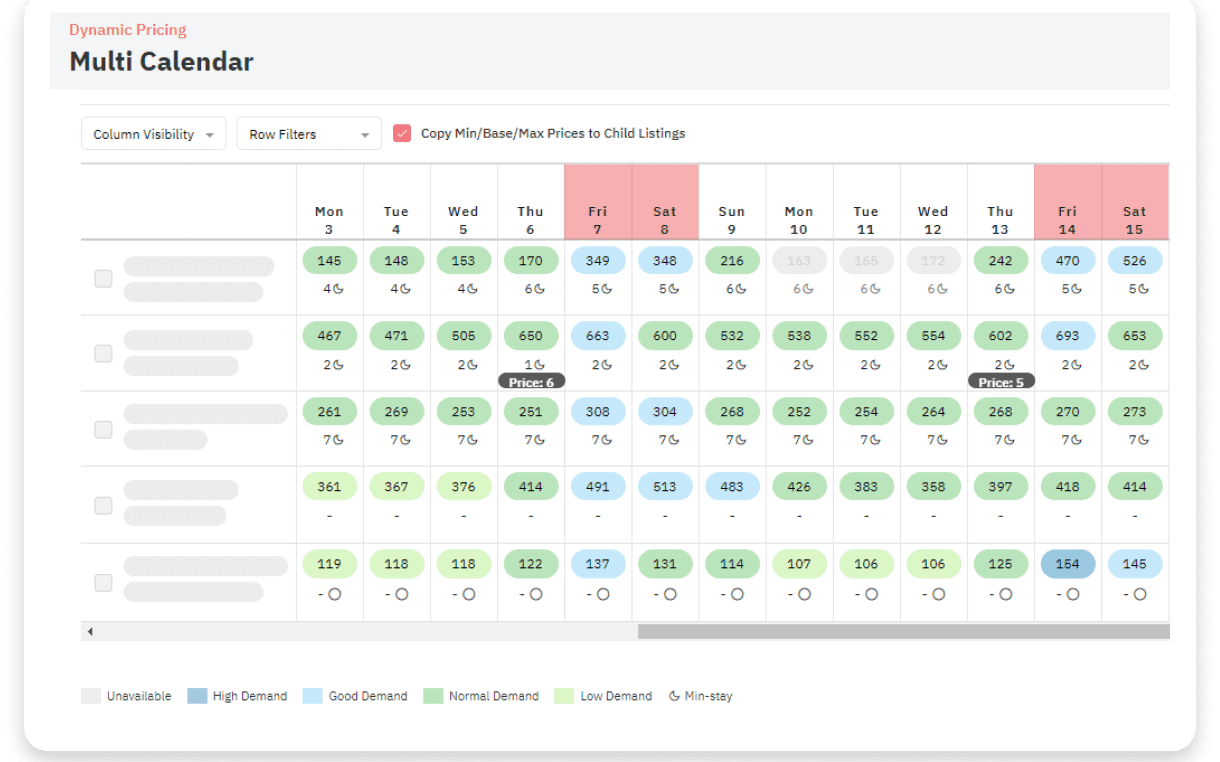The width and height of the screenshot is (1220, 762).
Task: Click the 513 price pill
Action: pyautogui.click(x=665, y=487)
